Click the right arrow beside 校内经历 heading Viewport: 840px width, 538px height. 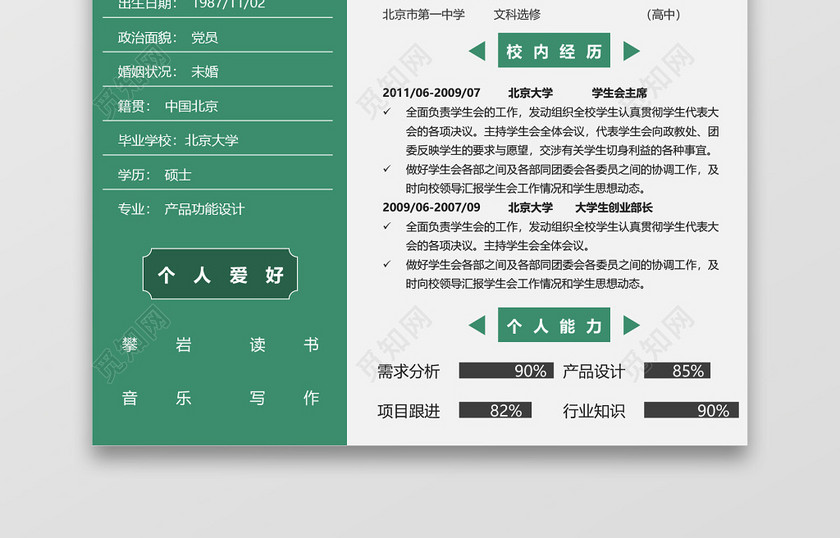pos(632,51)
